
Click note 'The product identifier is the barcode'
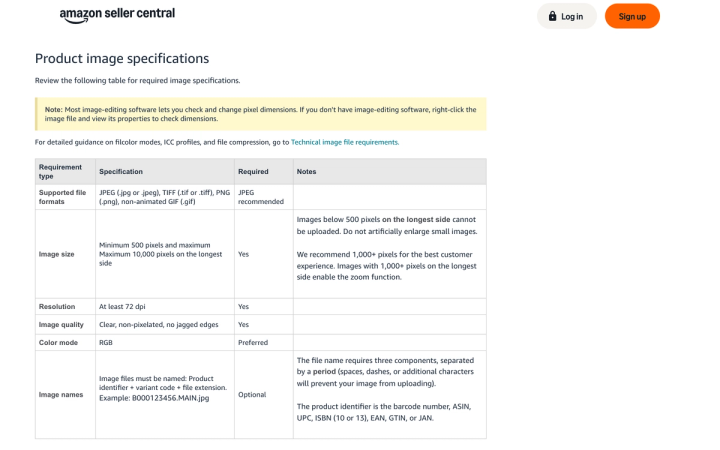coord(384,412)
